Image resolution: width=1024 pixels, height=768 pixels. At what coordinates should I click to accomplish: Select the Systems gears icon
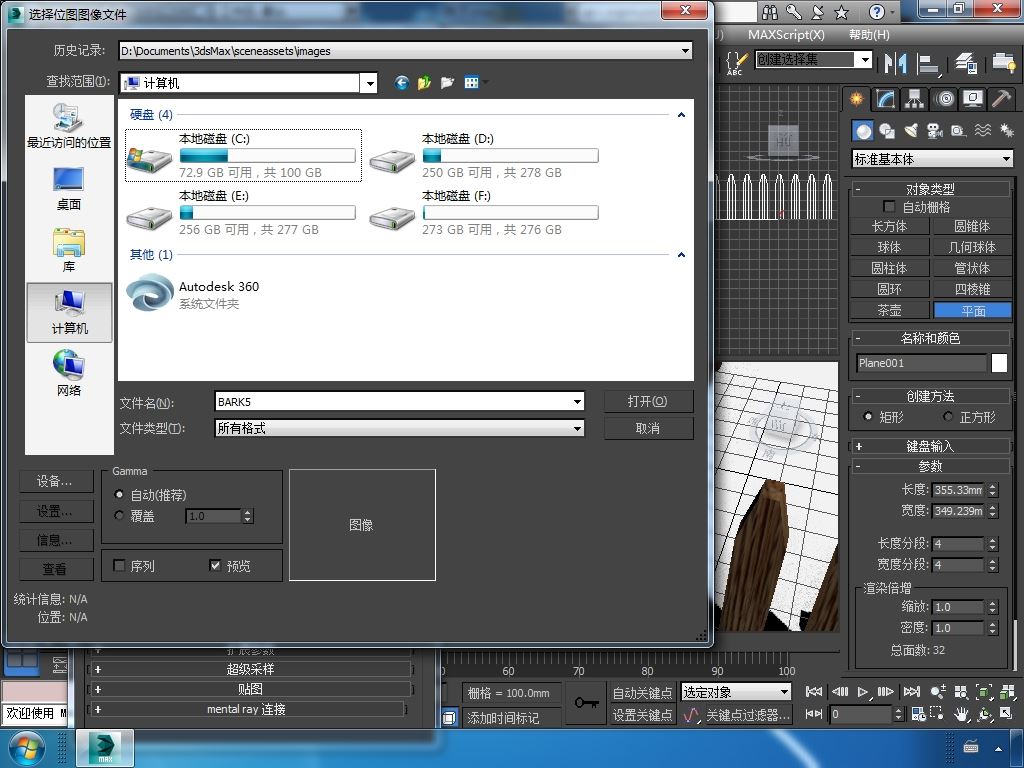[x=1006, y=131]
